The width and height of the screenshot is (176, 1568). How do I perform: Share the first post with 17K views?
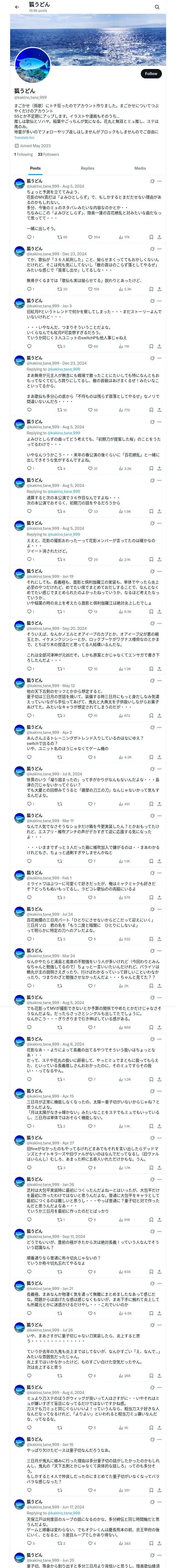(159, 237)
